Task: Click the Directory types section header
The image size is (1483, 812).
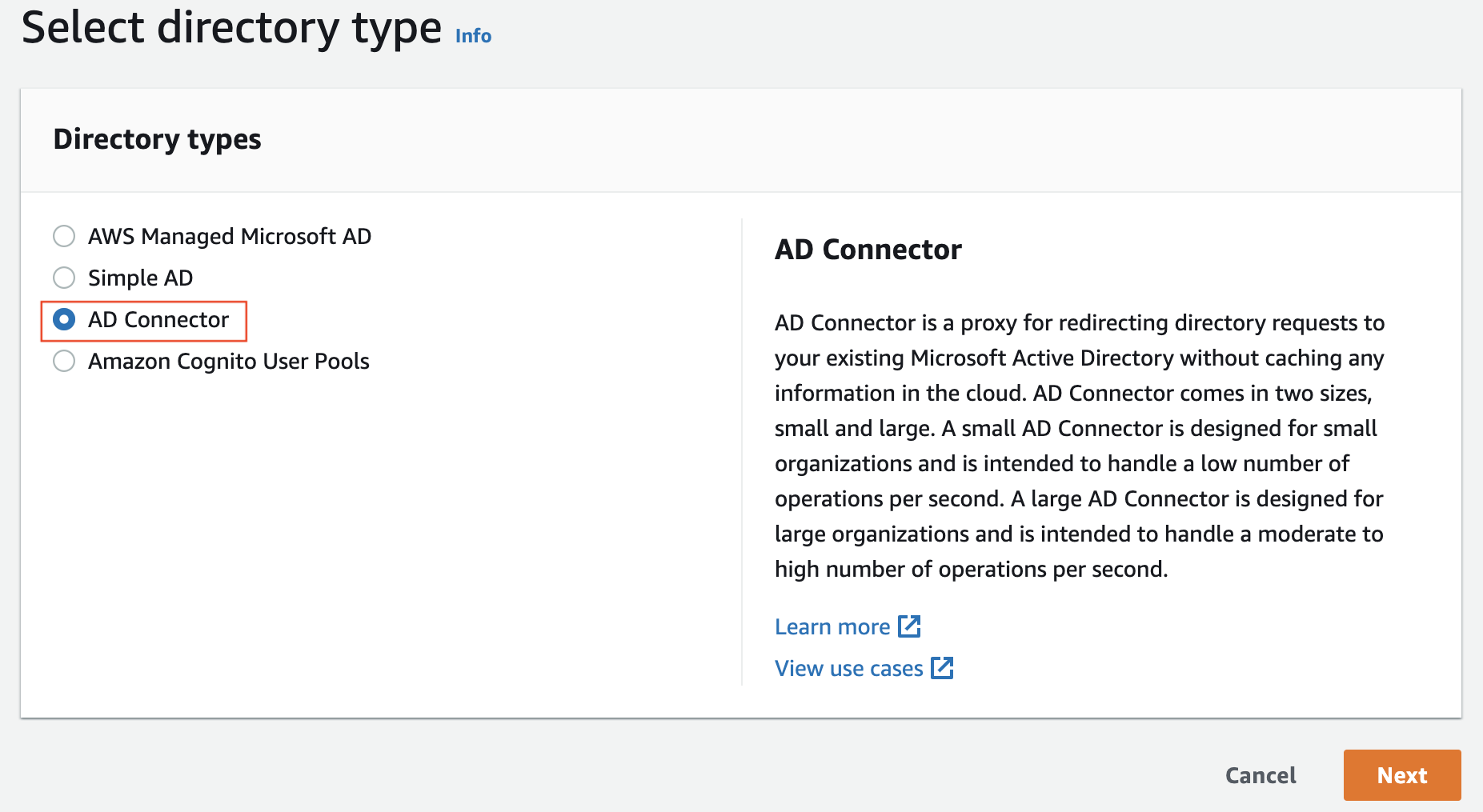Action: [157, 140]
